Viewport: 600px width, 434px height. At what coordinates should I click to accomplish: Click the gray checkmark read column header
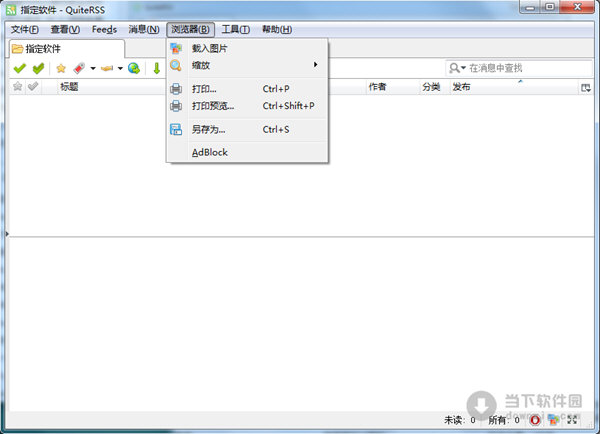click(33, 86)
